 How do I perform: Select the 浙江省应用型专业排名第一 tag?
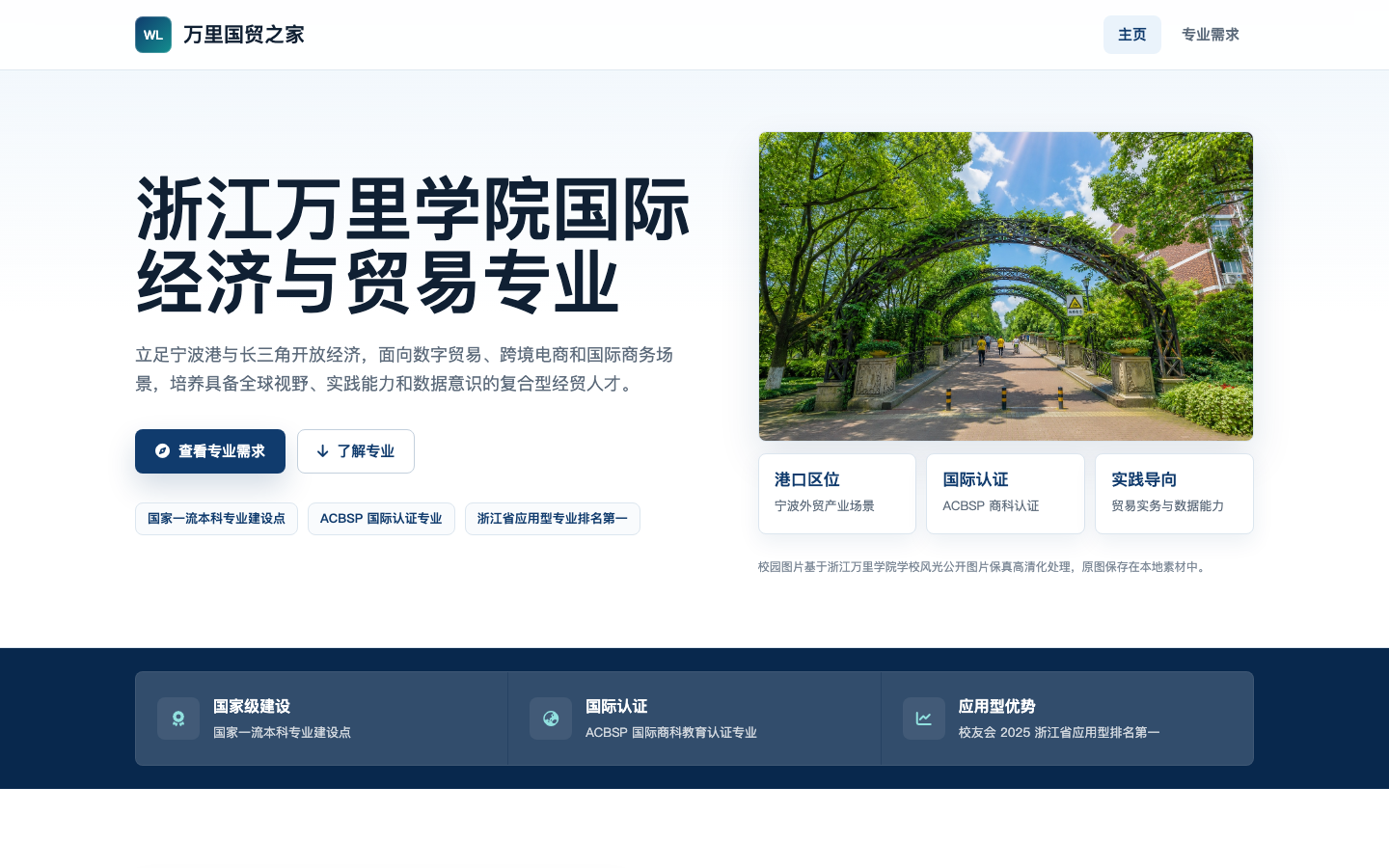click(553, 519)
